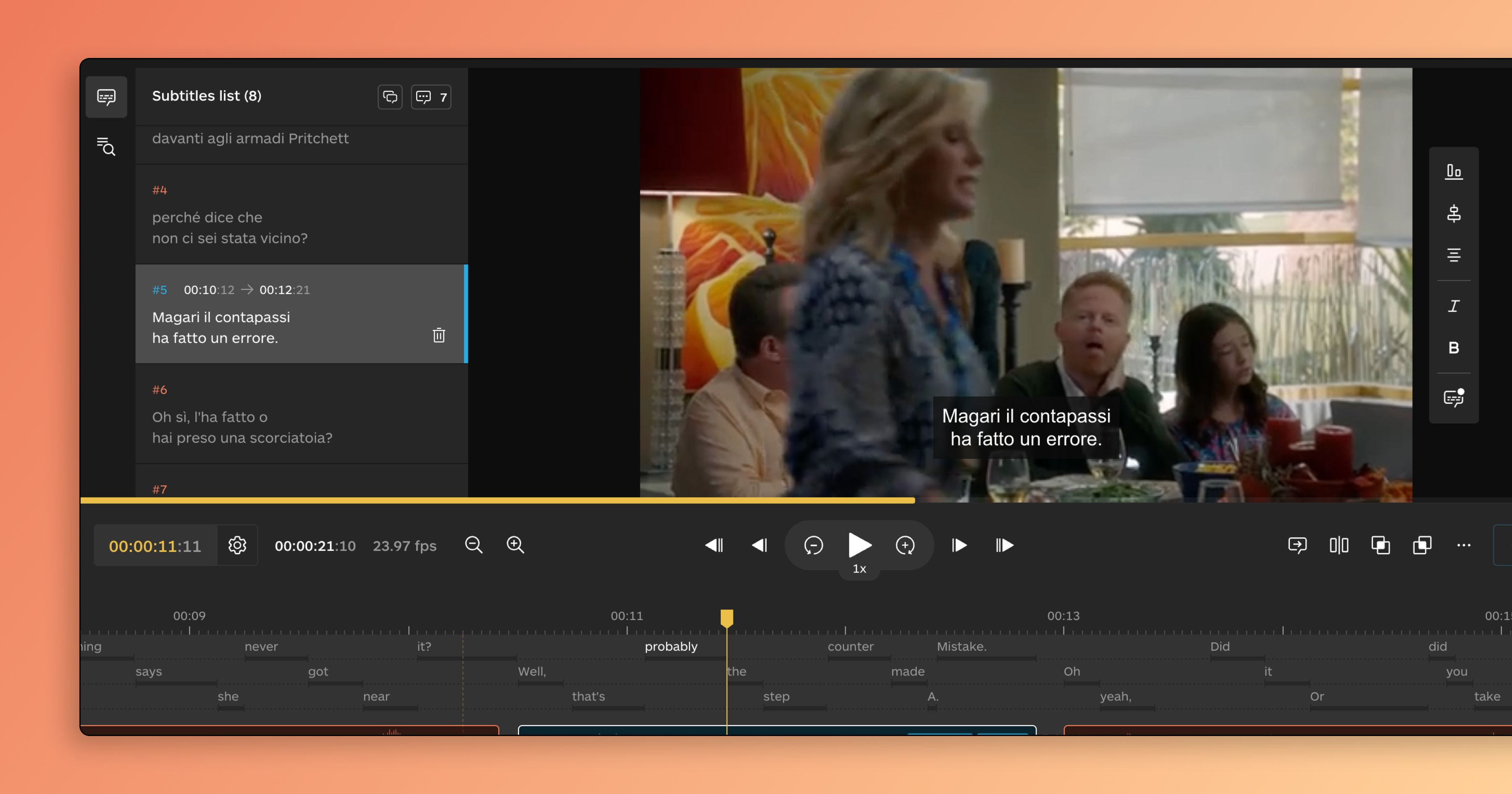The width and height of the screenshot is (1512, 794).
Task: Jump to previous subtitle boundary
Action: click(714, 546)
